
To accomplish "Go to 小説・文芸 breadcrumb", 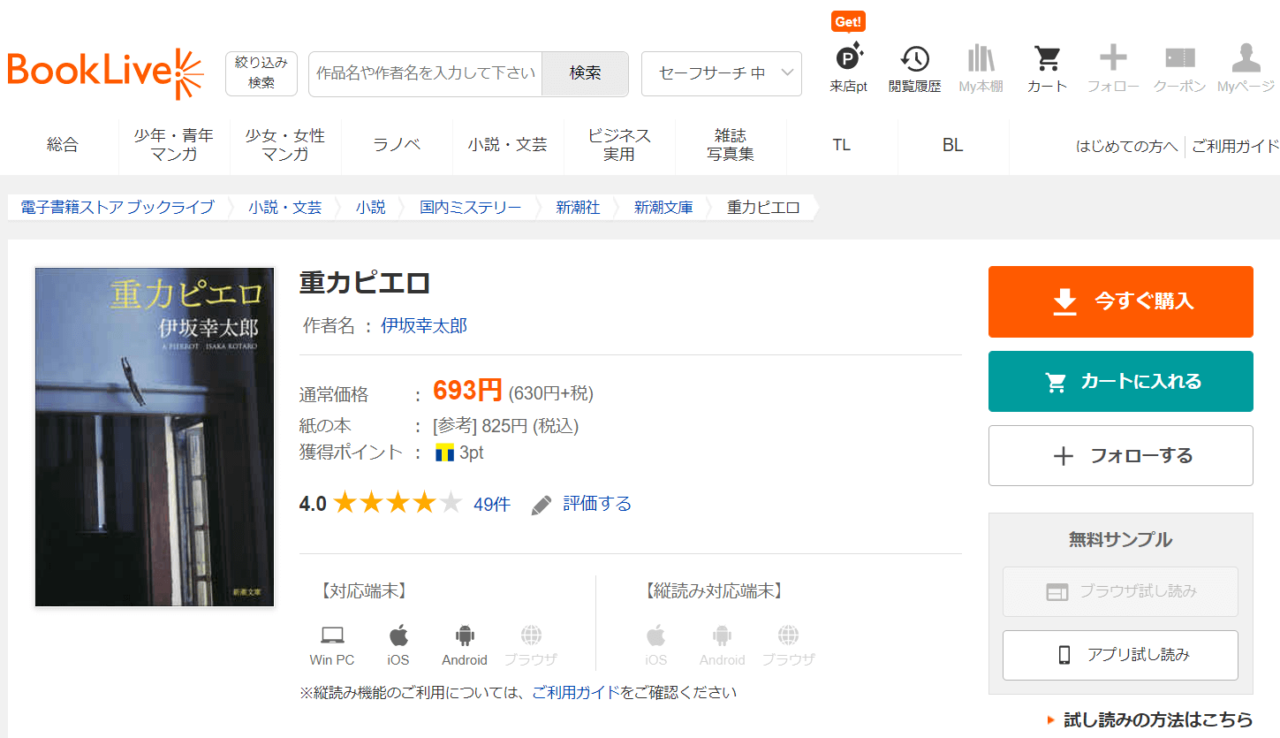I will pyautogui.click(x=286, y=207).
